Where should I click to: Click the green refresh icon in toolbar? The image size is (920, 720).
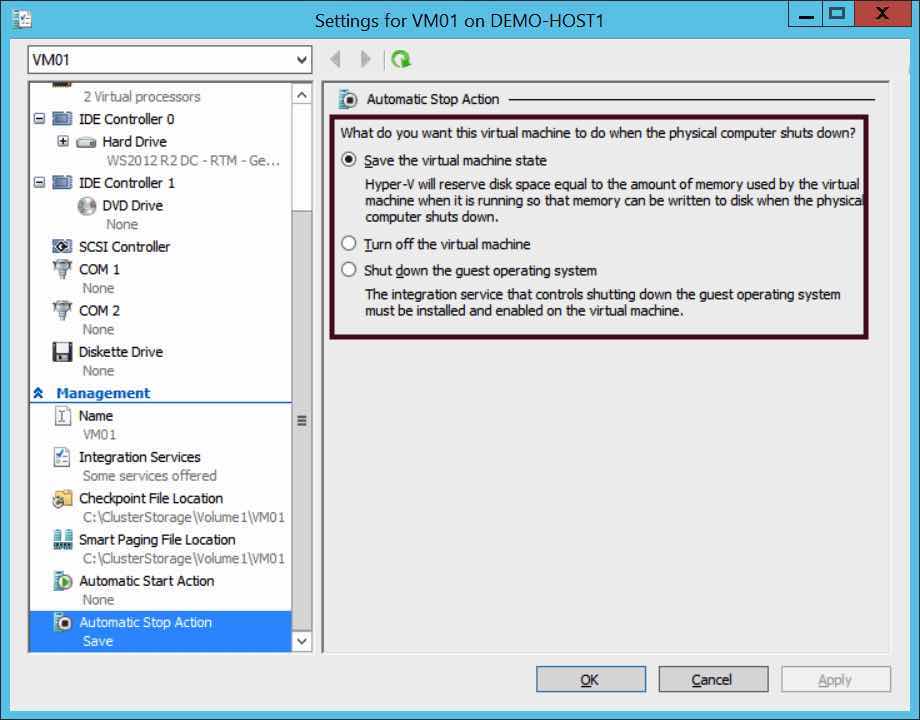pyautogui.click(x=401, y=59)
